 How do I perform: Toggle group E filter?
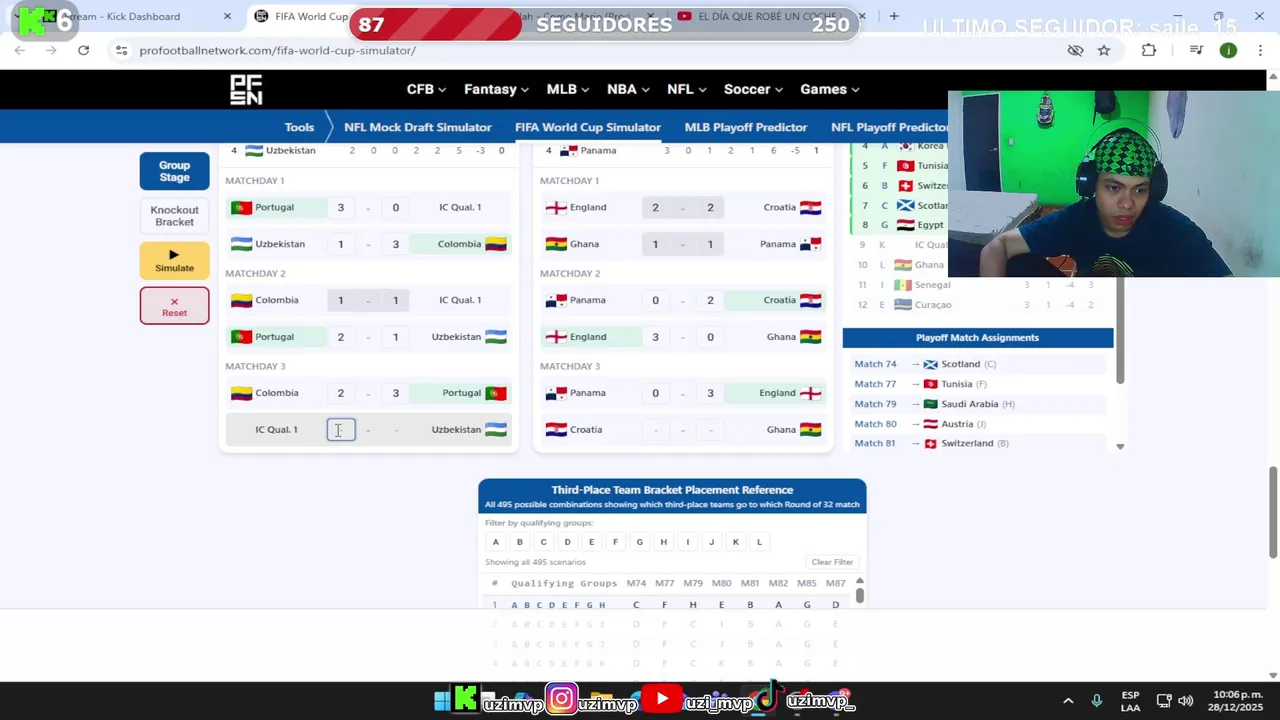[x=591, y=542]
